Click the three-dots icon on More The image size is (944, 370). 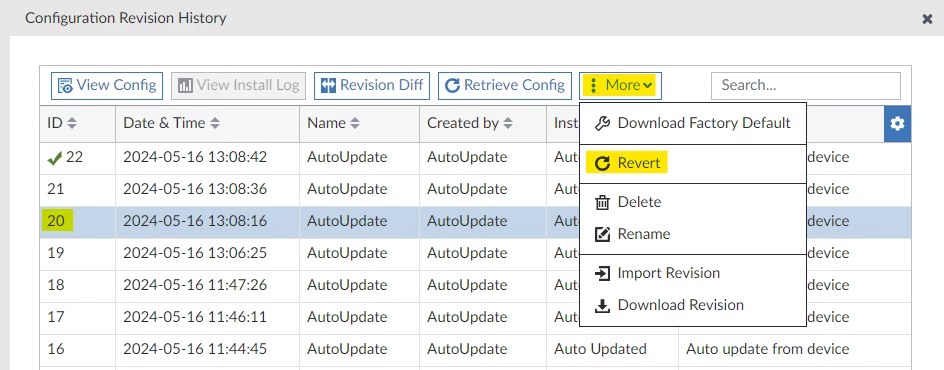pyautogui.click(x=593, y=85)
